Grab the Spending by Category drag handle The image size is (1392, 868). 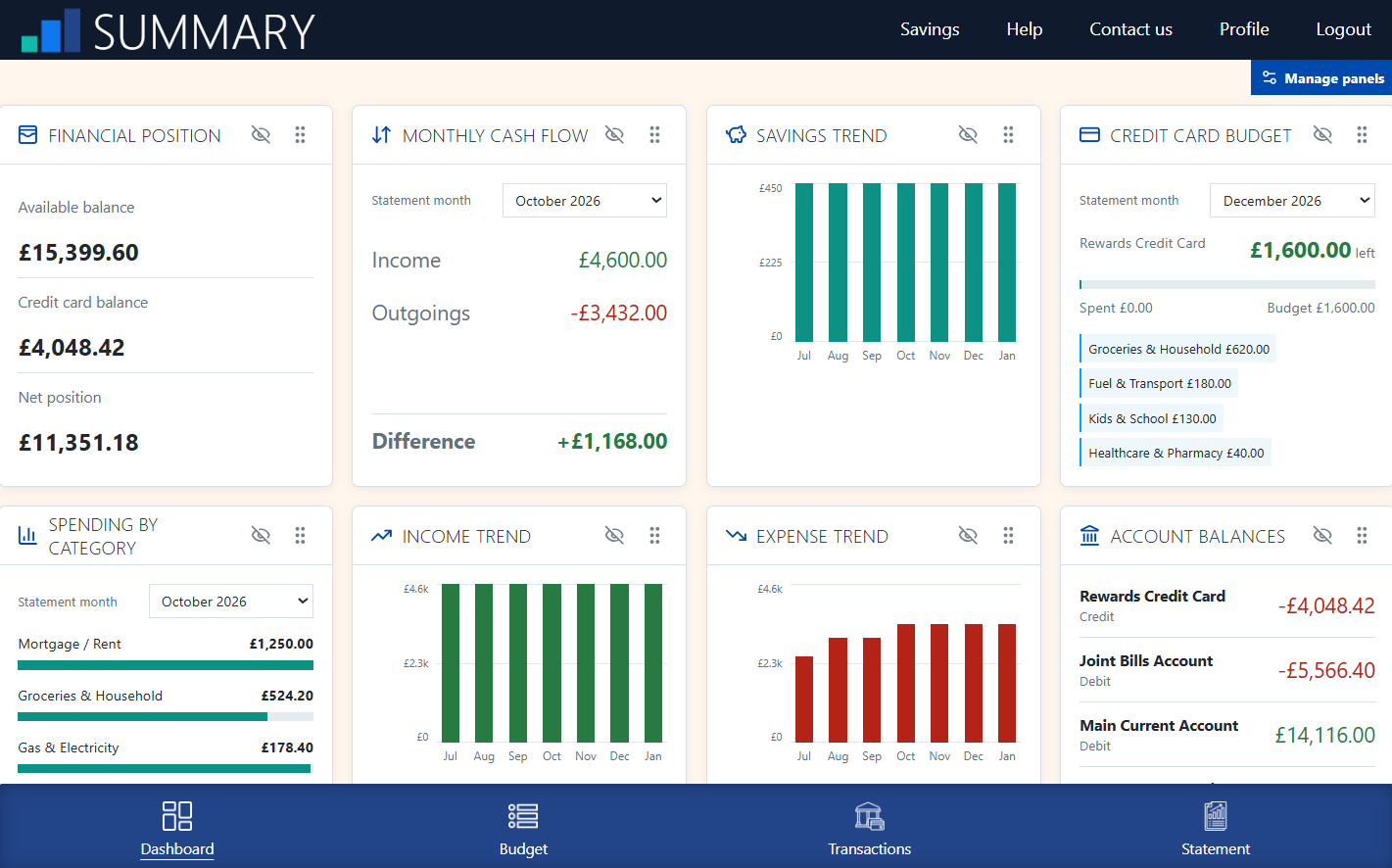tap(301, 536)
